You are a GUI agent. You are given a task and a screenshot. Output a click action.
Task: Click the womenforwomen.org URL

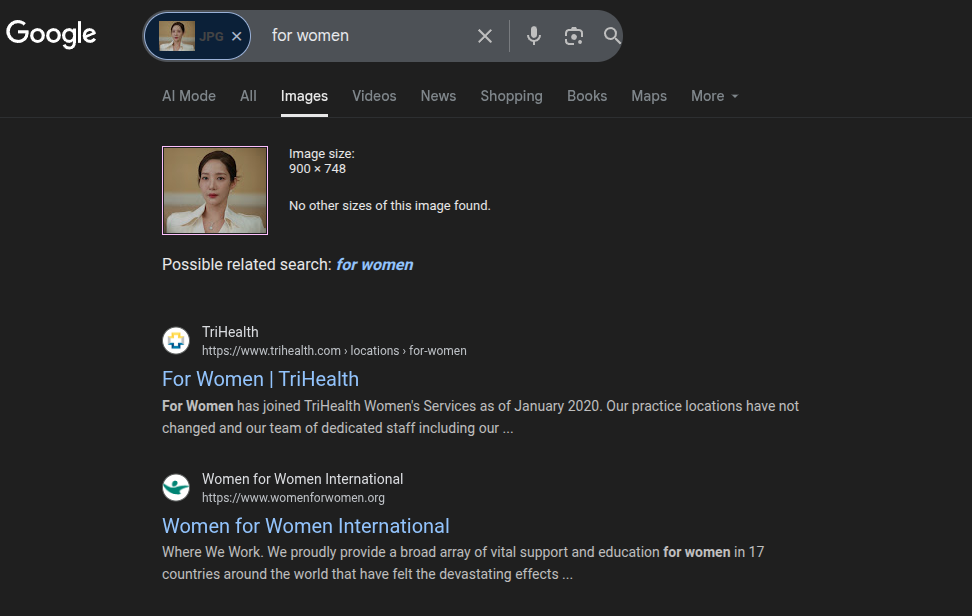click(293, 498)
